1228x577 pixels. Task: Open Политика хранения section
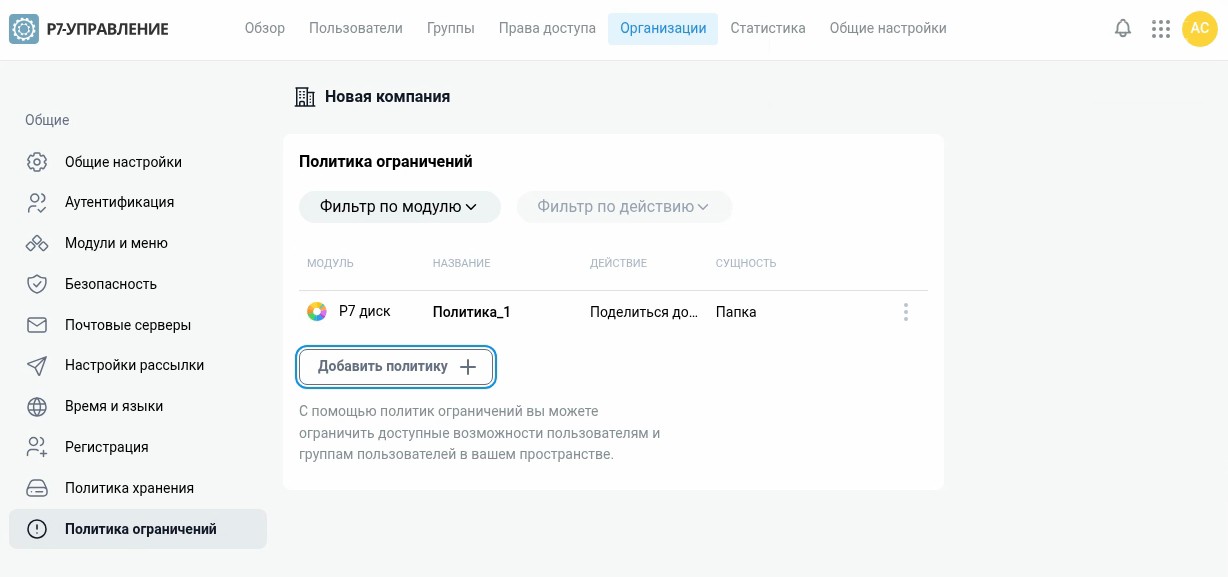pos(138,488)
